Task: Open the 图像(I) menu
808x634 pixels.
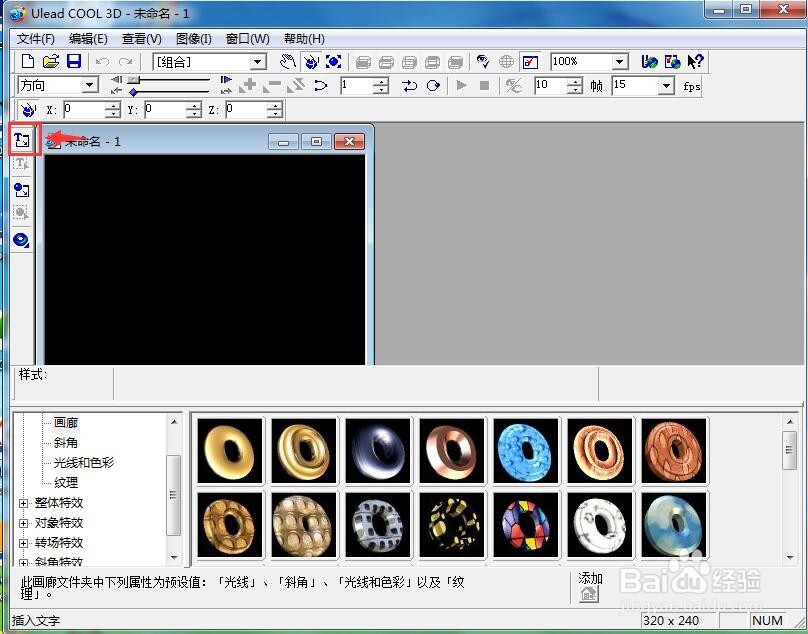Action: click(194, 39)
